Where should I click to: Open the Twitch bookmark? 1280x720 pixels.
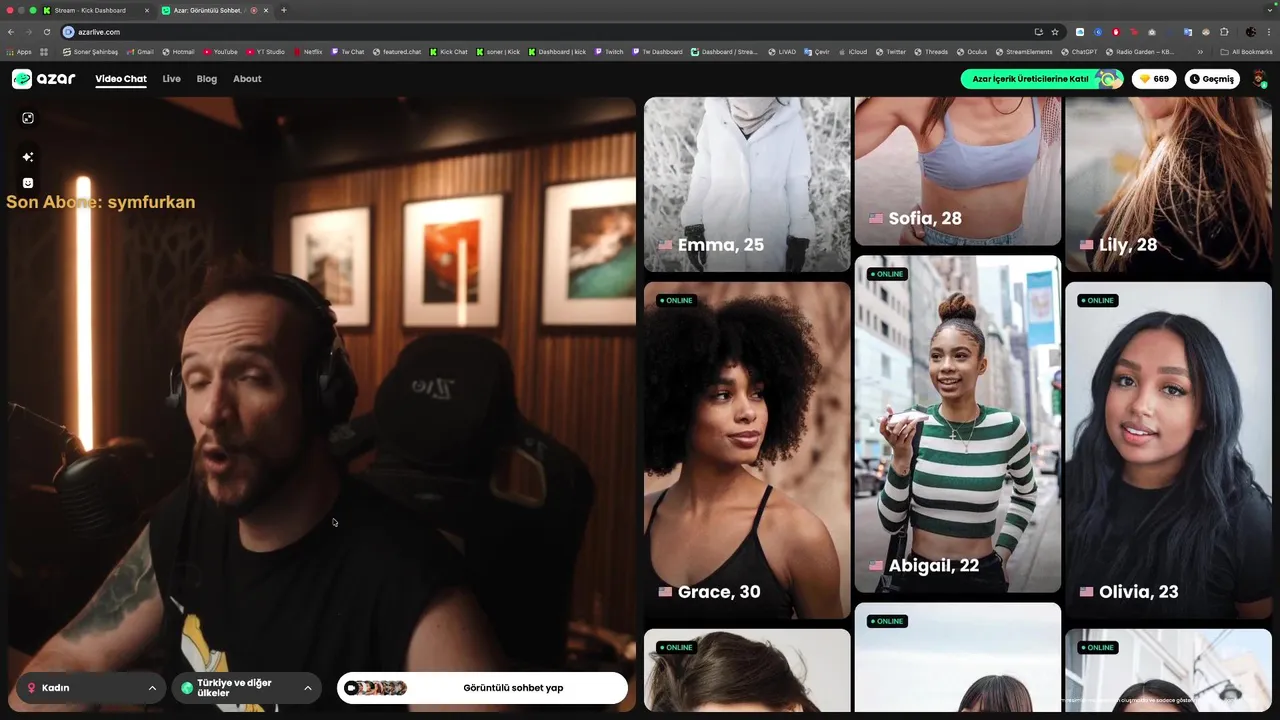[609, 52]
